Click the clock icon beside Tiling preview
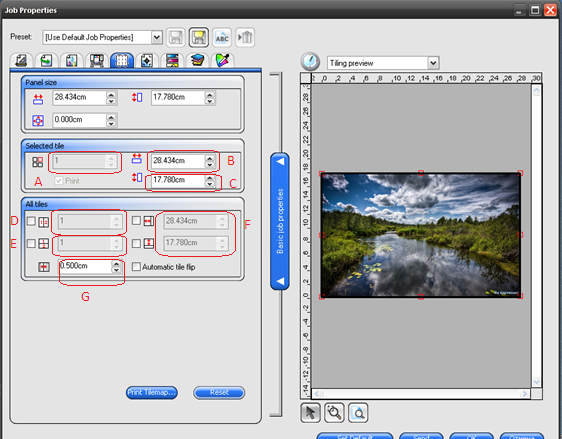562x439 pixels. click(310, 62)
